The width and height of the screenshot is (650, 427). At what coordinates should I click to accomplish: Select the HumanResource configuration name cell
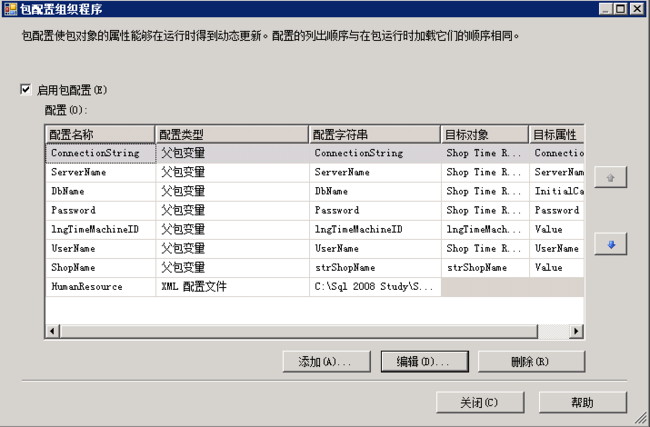[x=100, y=286]
